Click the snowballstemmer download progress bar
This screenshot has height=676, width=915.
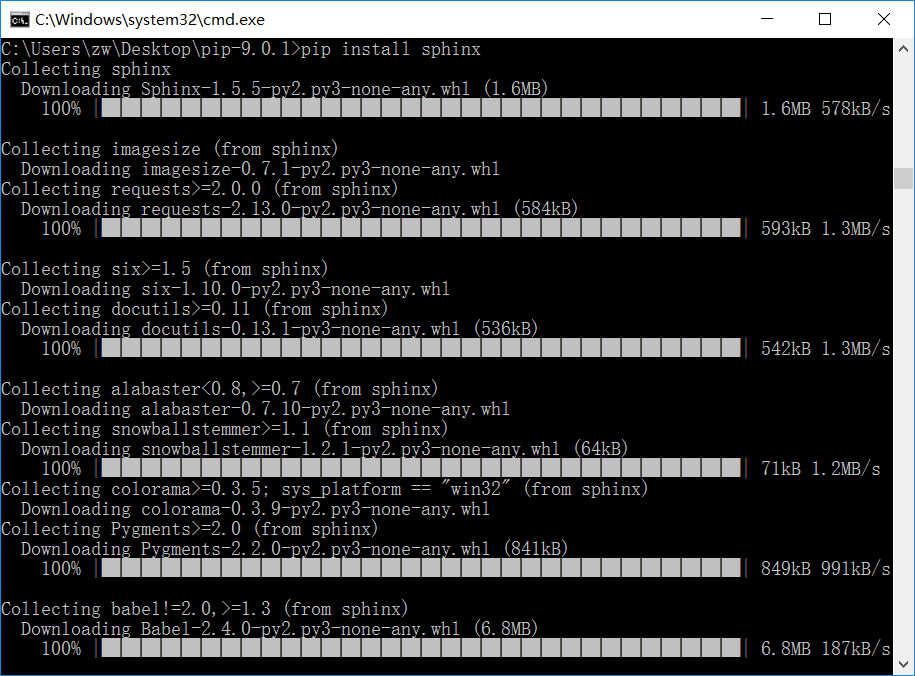pyautogui.click(x=421, y=468)
